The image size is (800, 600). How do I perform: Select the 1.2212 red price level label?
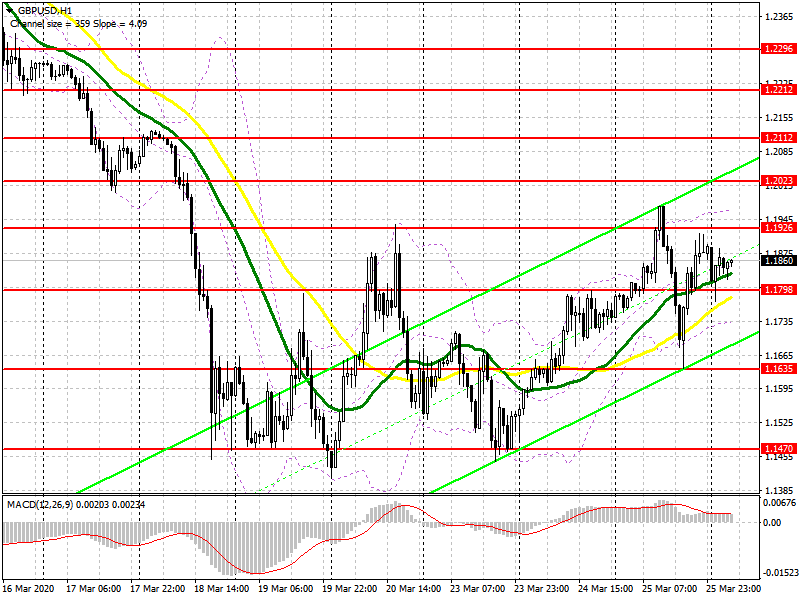click(x=779, y=90)
